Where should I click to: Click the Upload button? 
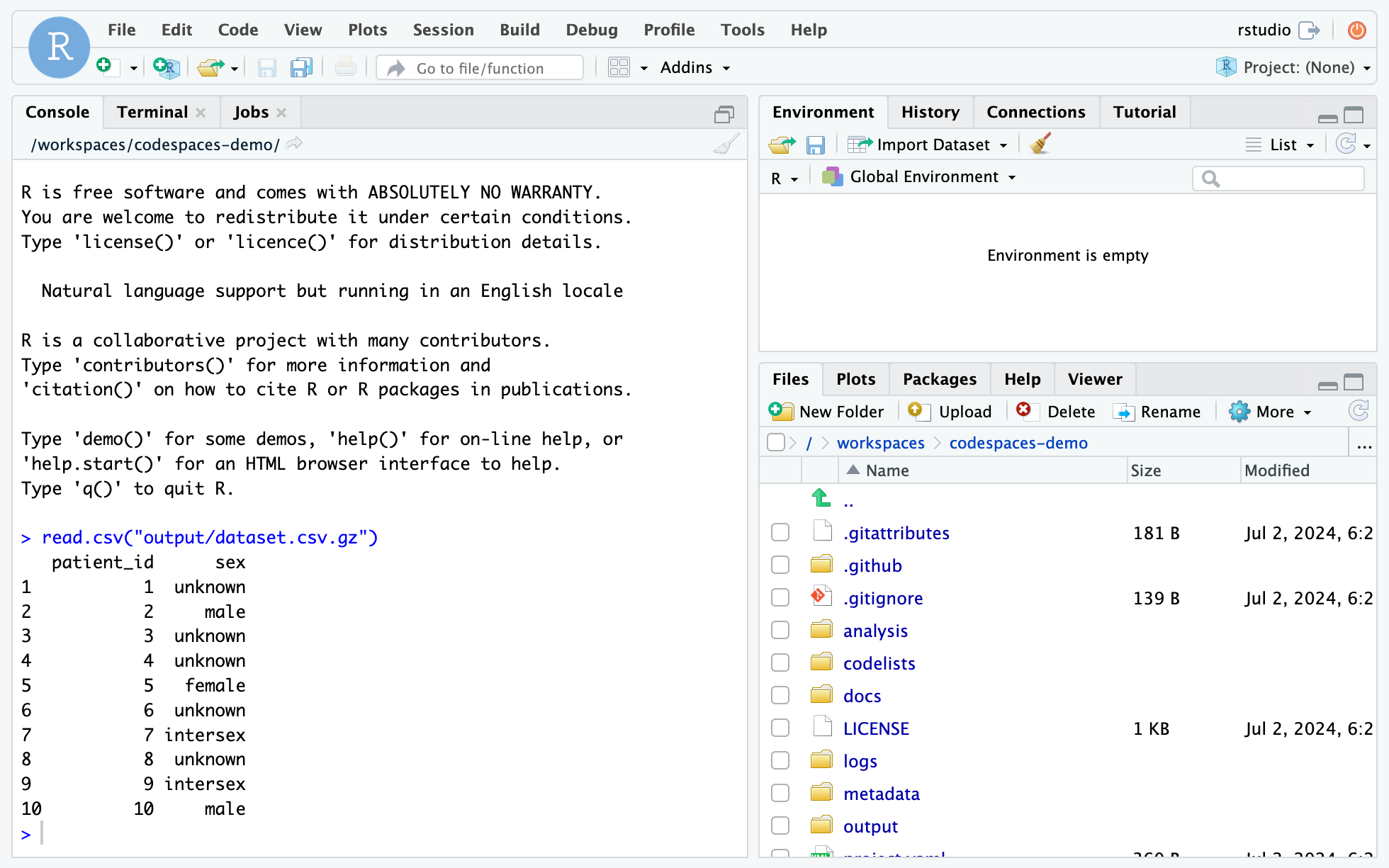(950, 412)
